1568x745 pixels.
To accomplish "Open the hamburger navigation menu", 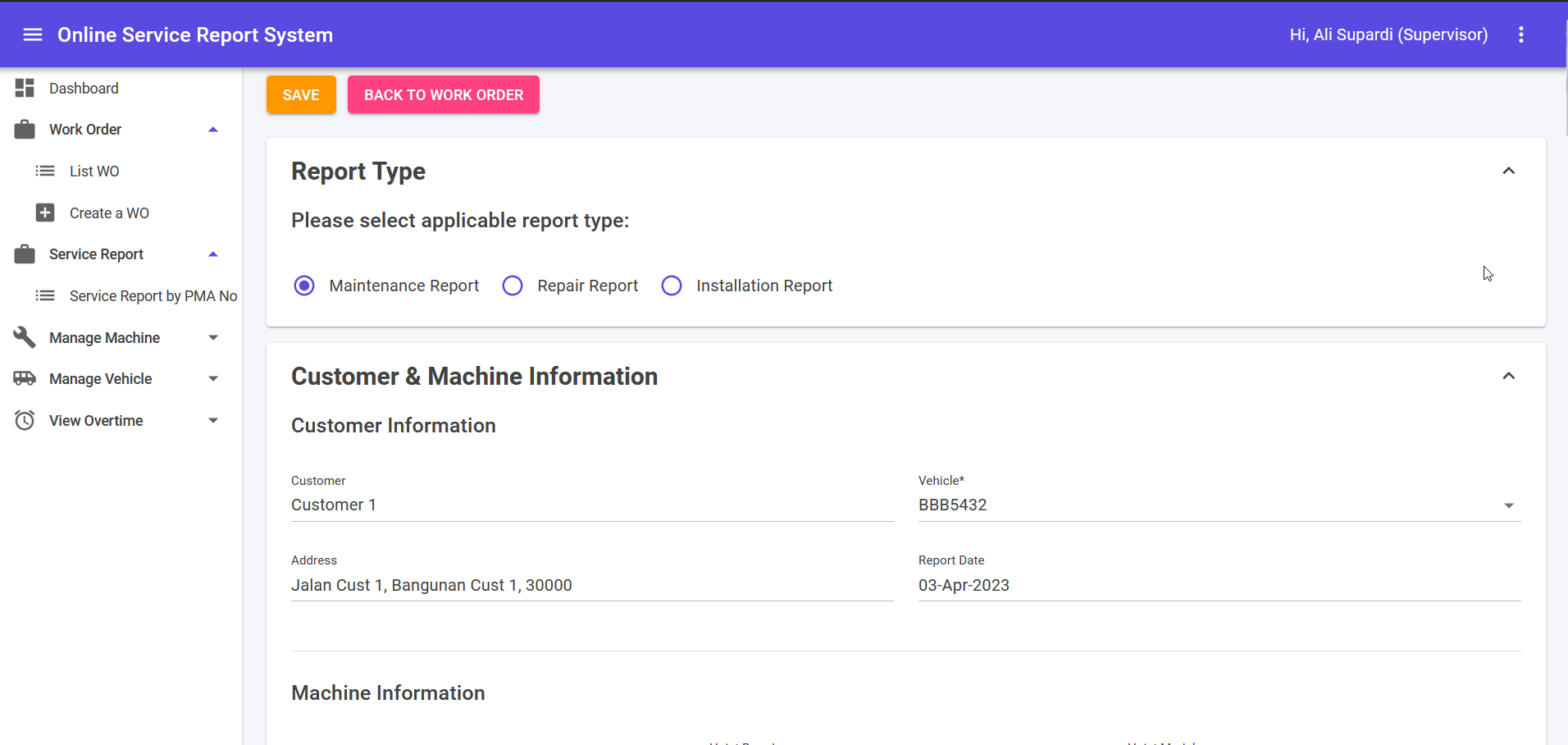I will point(33,34).
